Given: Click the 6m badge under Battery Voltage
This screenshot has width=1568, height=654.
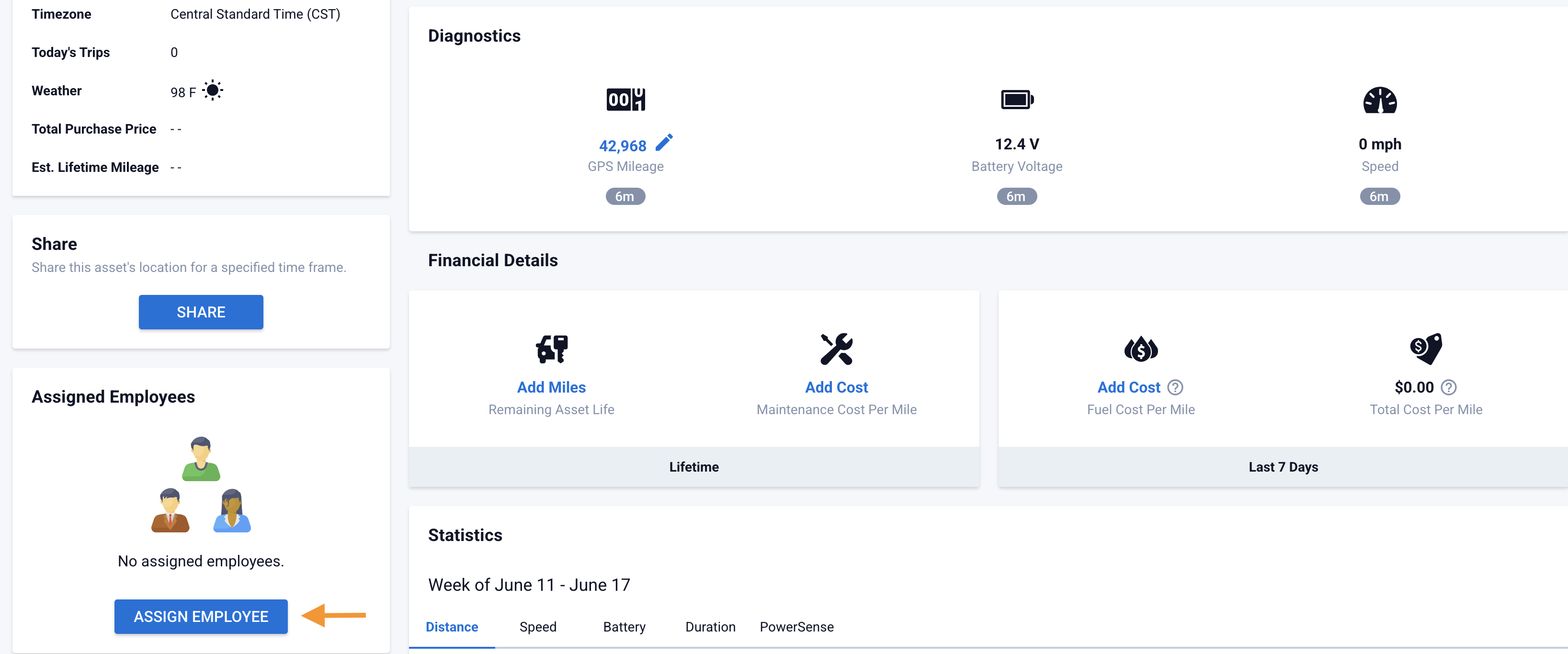Looking at the screenshot, I should coord(1016,196).
